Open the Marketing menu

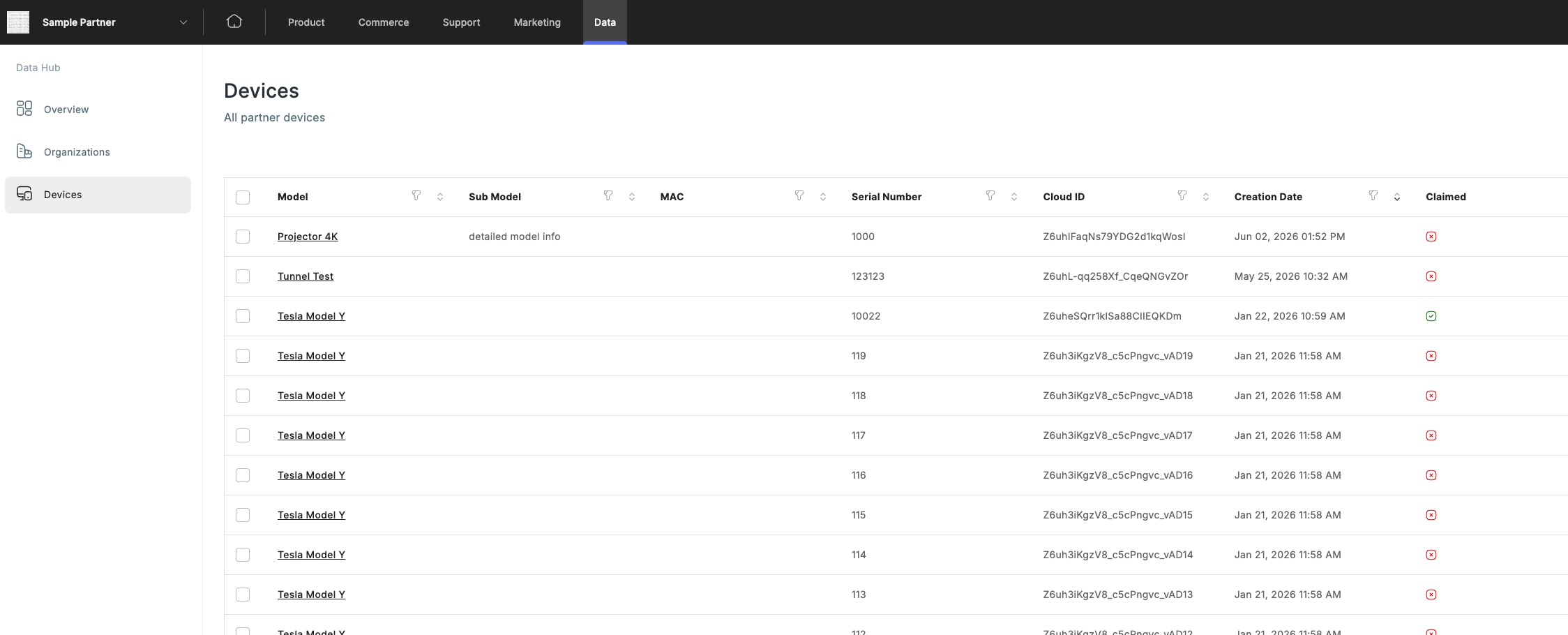tap(537, 22)
